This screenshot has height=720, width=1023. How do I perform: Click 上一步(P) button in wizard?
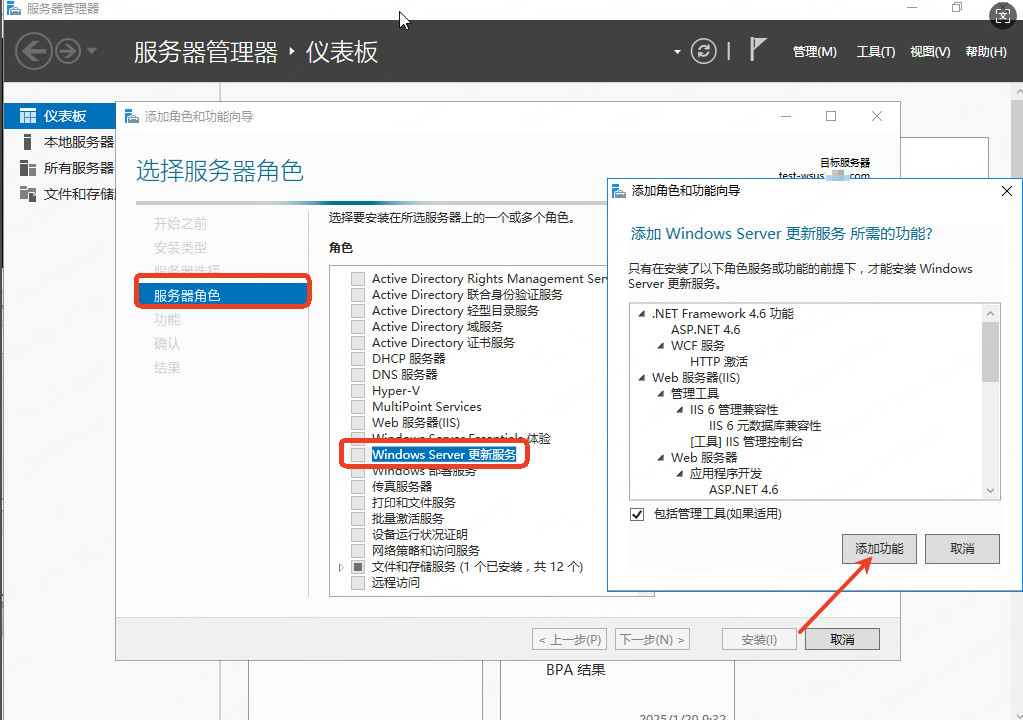(x=570, y=639)
